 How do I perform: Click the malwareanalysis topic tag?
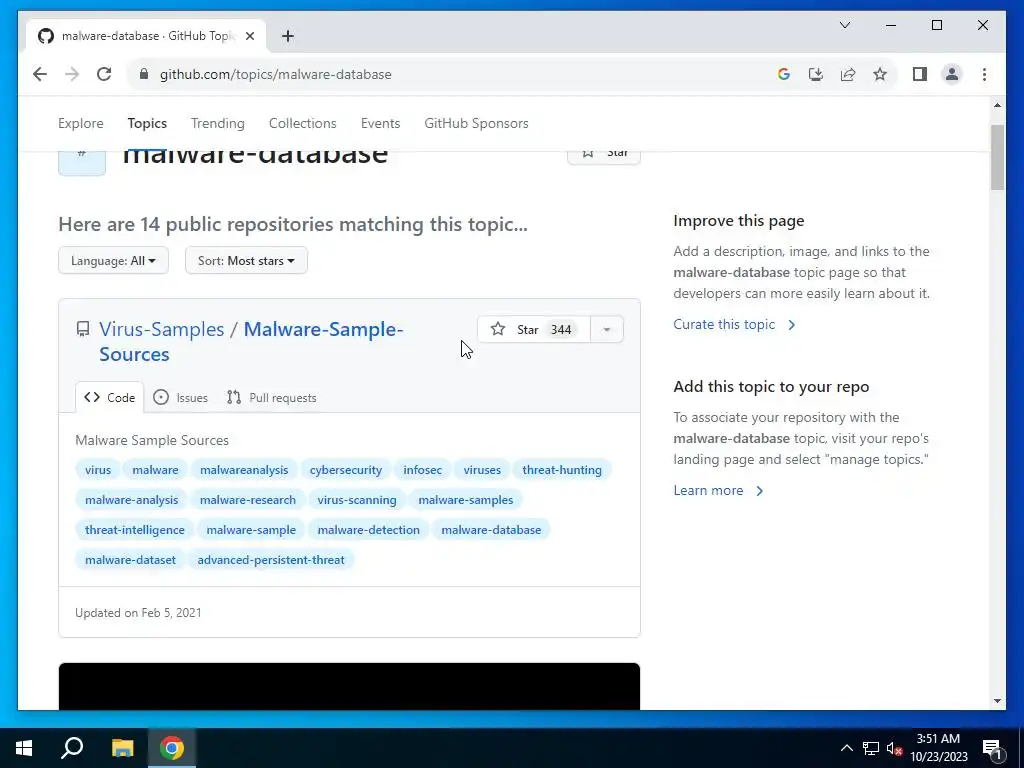coord(244,470)
